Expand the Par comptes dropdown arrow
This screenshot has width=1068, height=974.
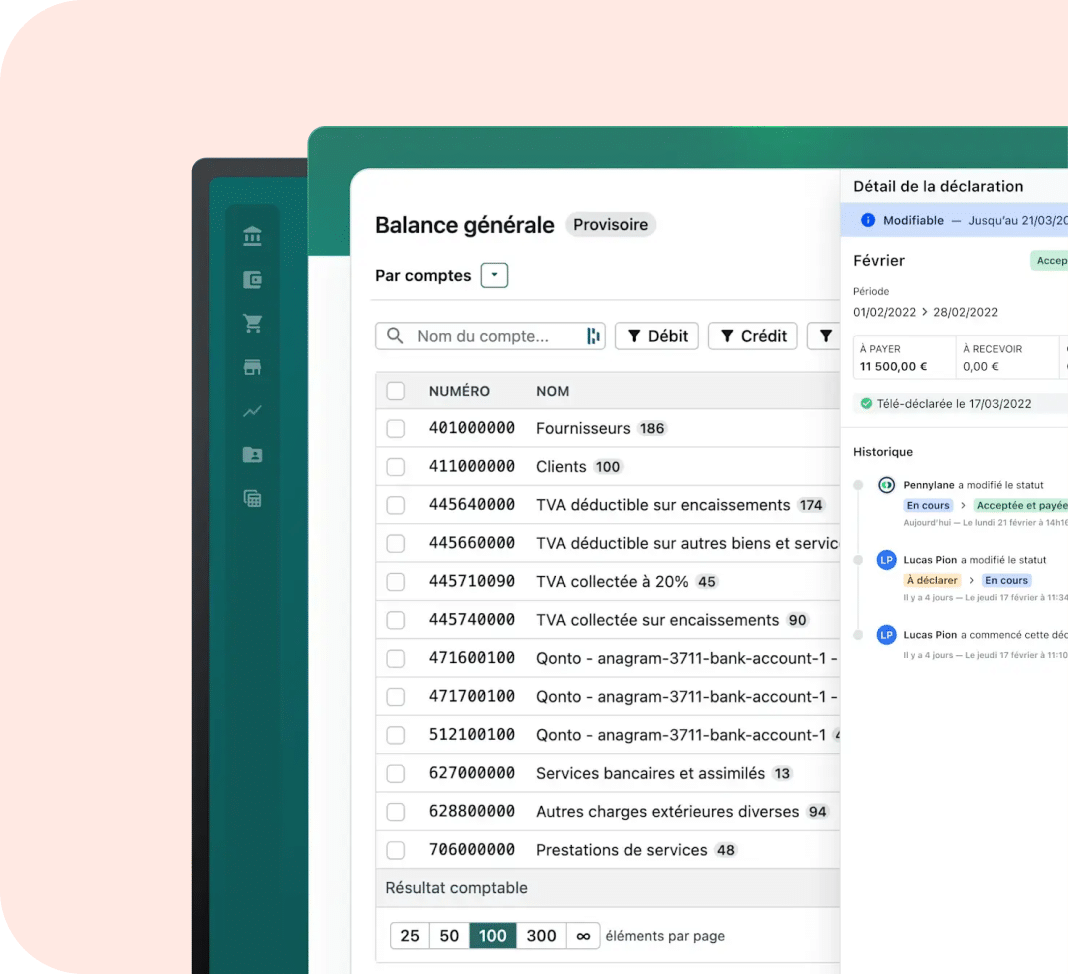point(494,275)
